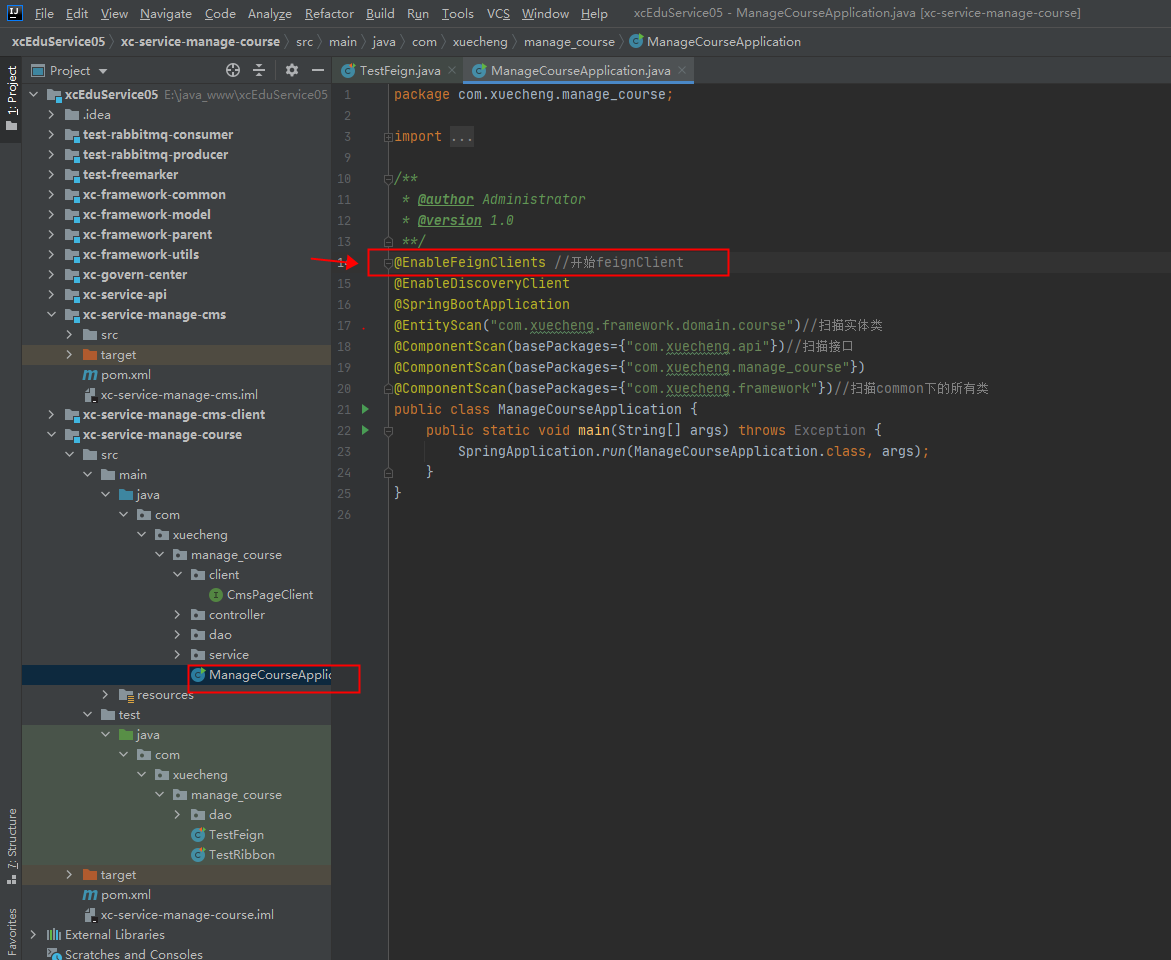Expand the xc-framework-common tree node
The image size is (1171, 960).
point(50,194)
